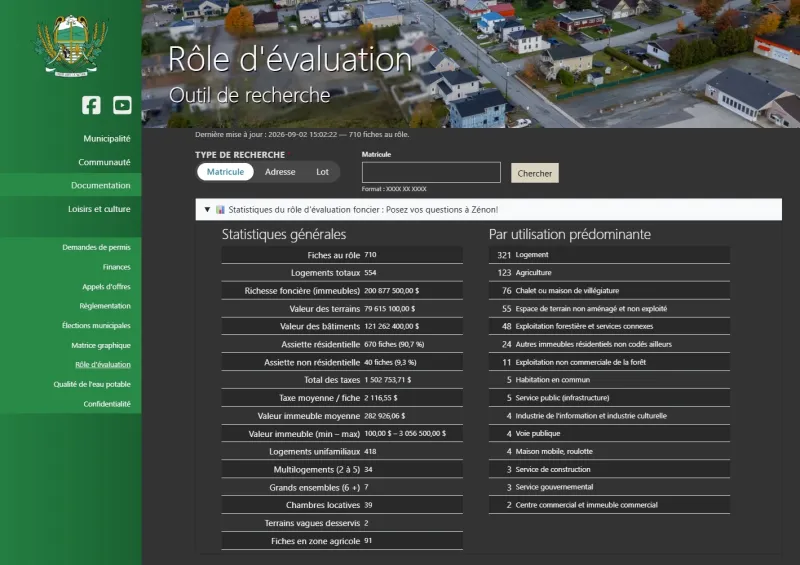Click the Outil de recherche subtitle
Screen dimensions: 800x565
tap(249, 95)
